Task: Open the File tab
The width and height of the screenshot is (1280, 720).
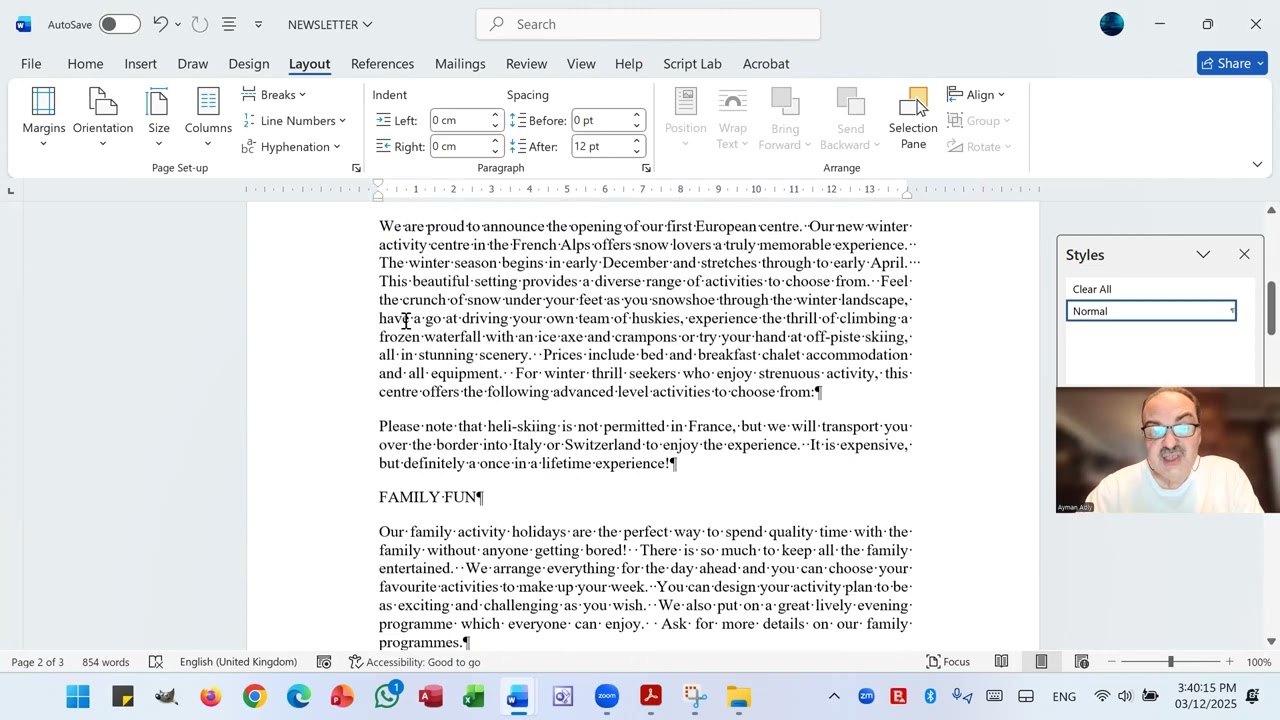Action: [31, 64]
